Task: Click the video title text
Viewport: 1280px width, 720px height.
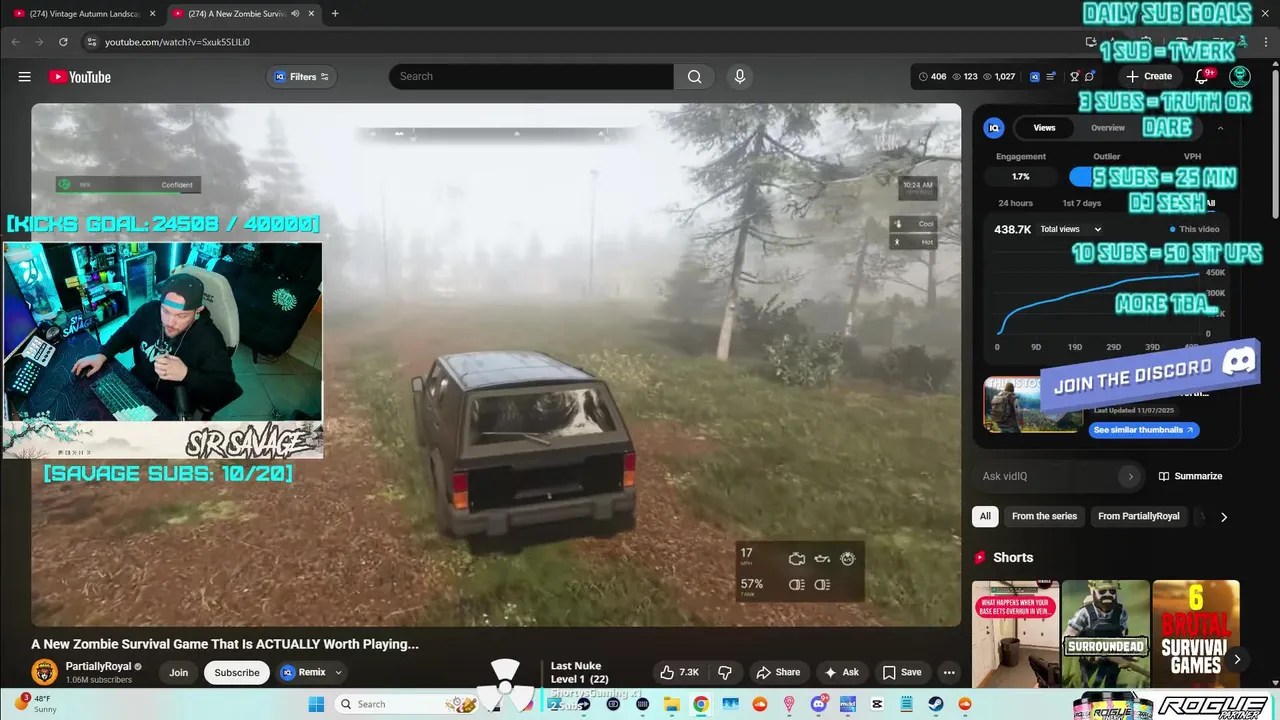Action: tap(225, 644)
